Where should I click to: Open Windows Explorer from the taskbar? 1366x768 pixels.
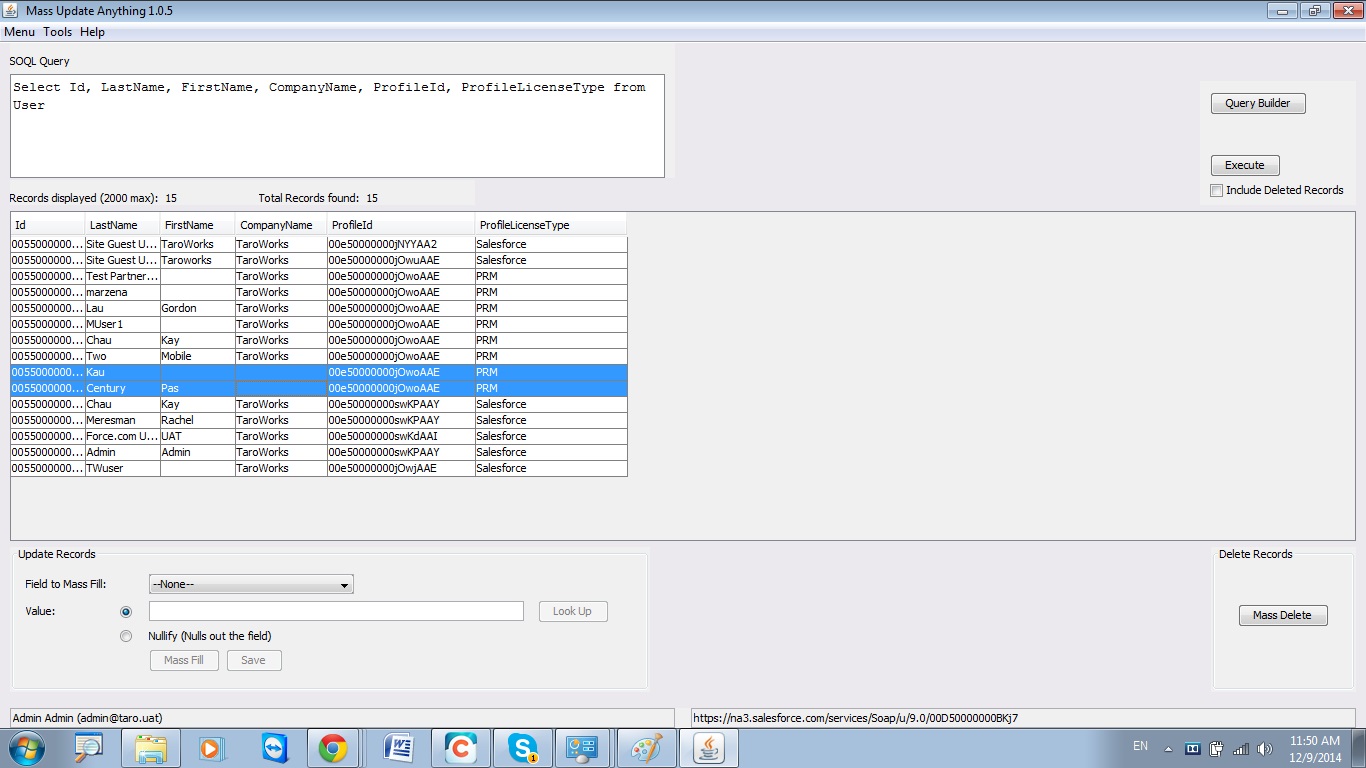tap(151, 748)
